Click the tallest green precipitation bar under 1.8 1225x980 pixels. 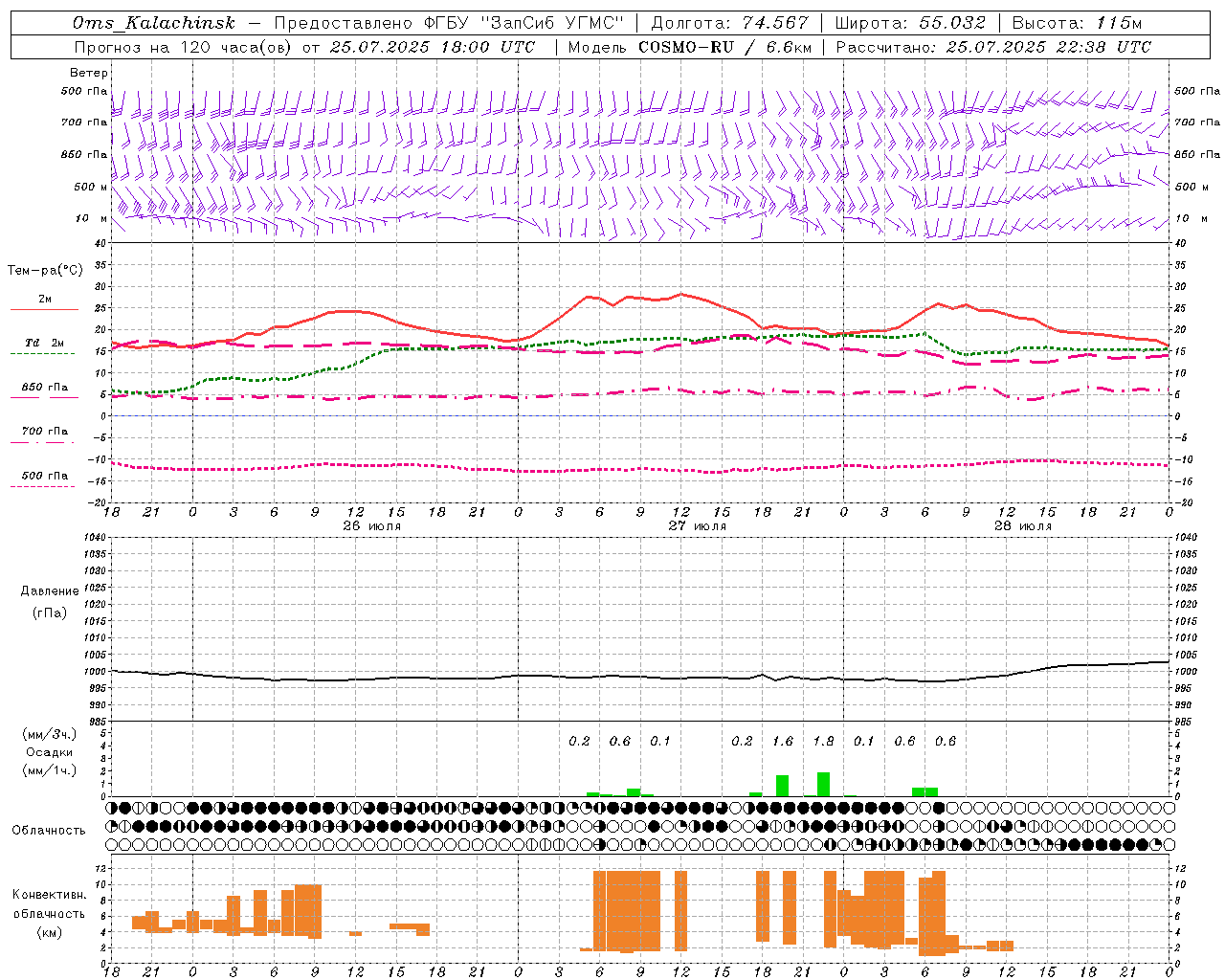[x=823, y=784]
